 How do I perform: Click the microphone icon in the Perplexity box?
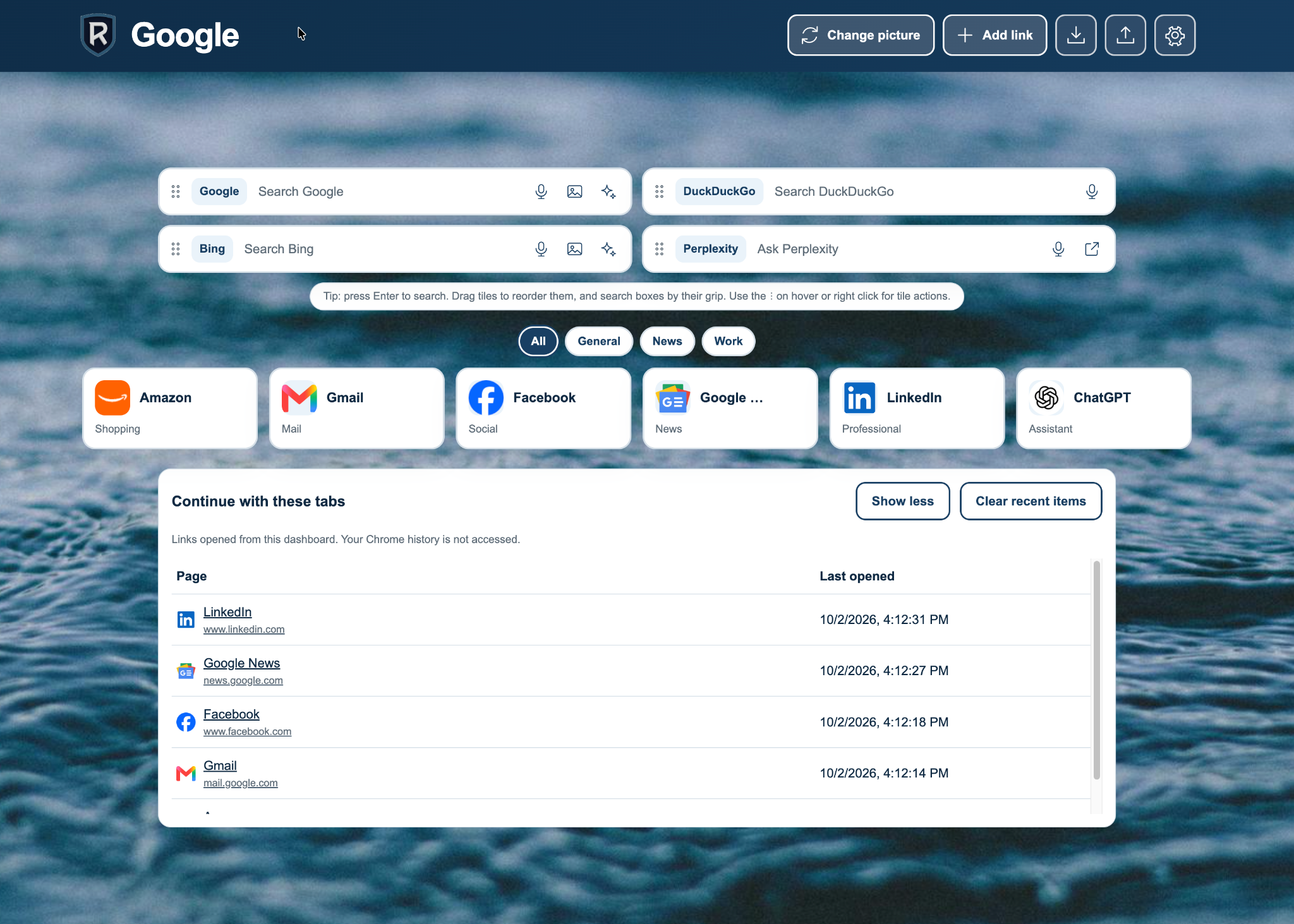click(1058, 249)
